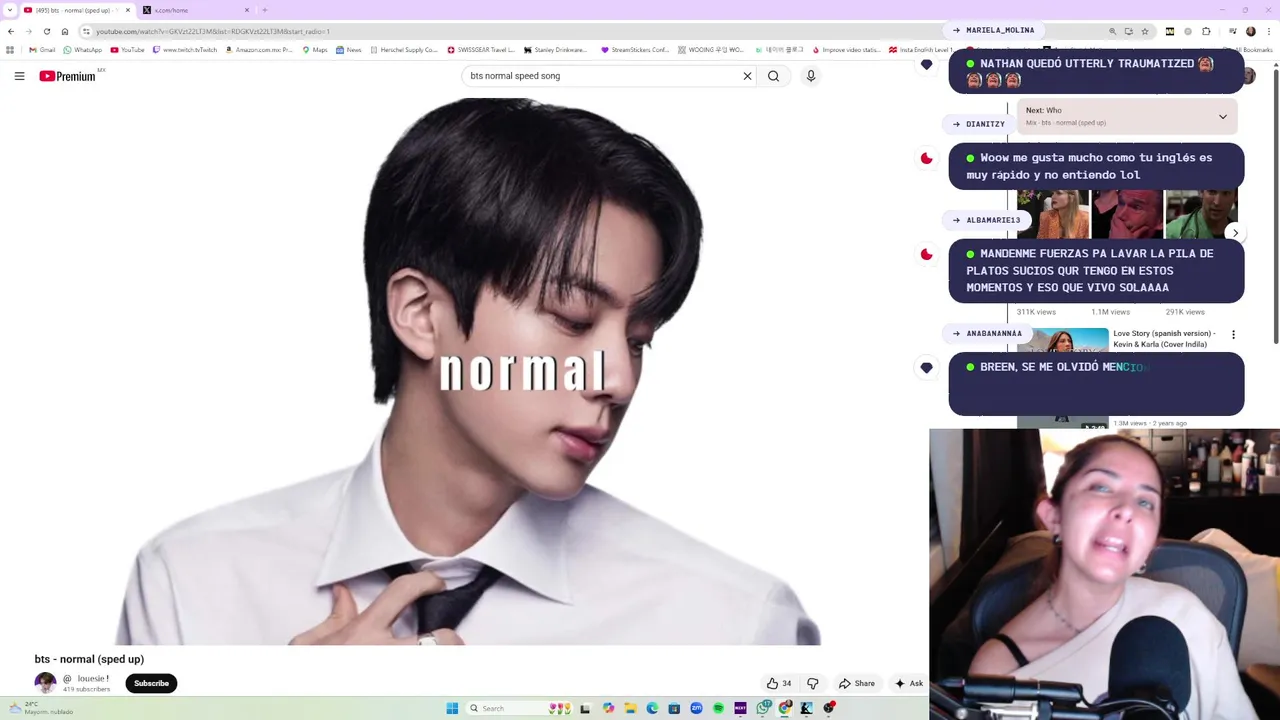Play Love Story (spanish version) recommendation
The image size is (1280, 720).
coord(1165,339)
